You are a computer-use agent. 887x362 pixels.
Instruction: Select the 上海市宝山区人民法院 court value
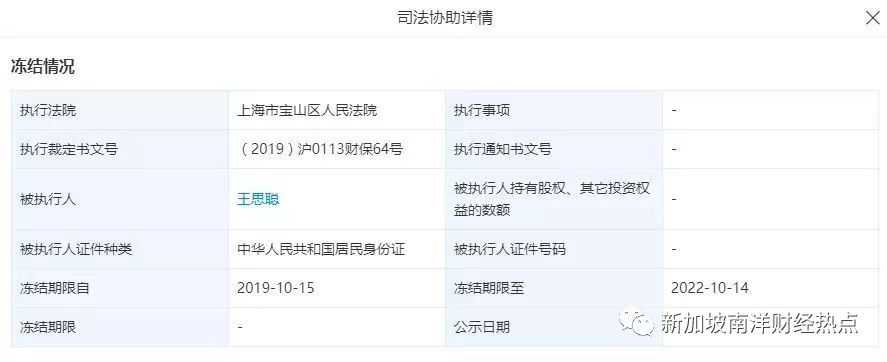coord(307,110)
